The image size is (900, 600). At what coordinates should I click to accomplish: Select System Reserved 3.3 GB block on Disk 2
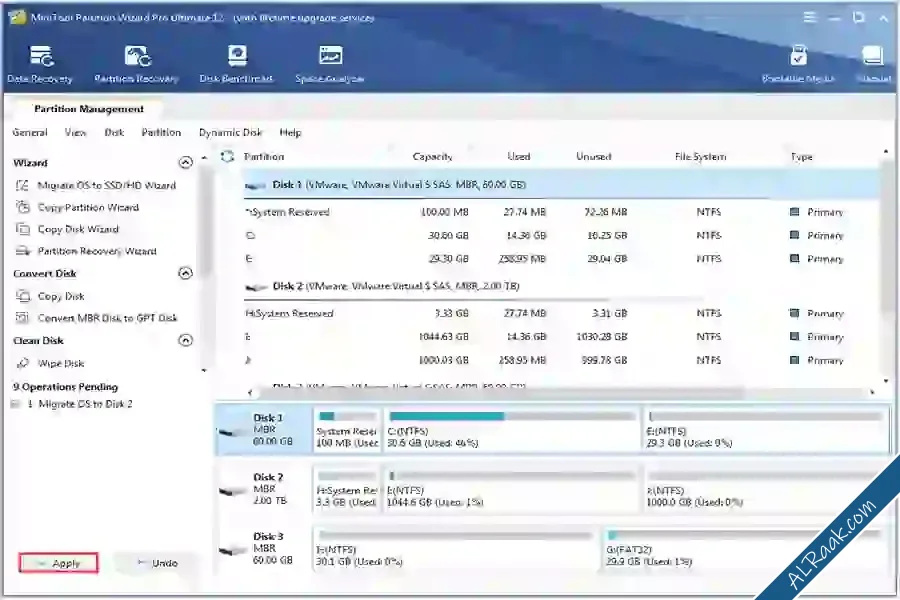(347, 489)
